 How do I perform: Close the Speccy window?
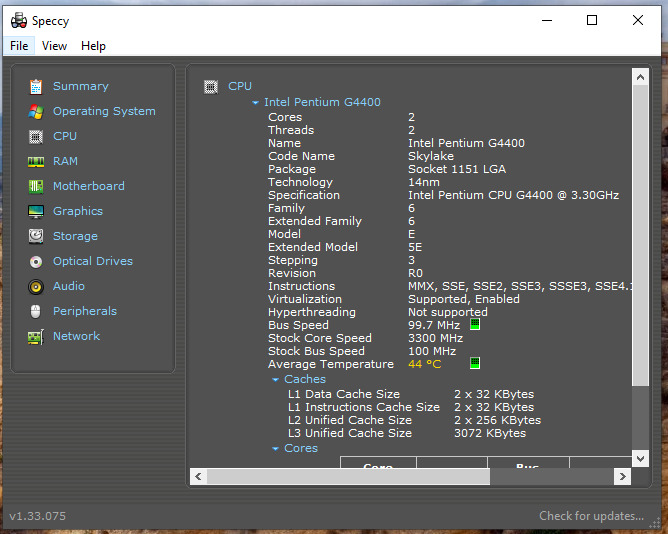(x=638, y=20)
